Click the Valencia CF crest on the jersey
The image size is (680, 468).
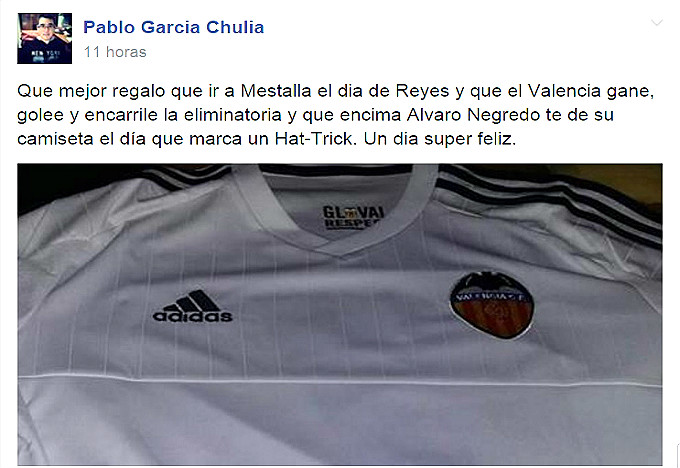[492, 305]
